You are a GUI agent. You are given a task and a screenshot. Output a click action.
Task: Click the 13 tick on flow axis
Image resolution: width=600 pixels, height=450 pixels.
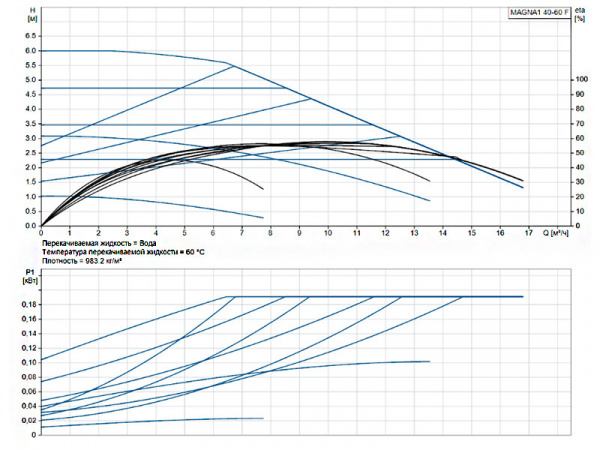pyautogui.click(x=415, y=233)
